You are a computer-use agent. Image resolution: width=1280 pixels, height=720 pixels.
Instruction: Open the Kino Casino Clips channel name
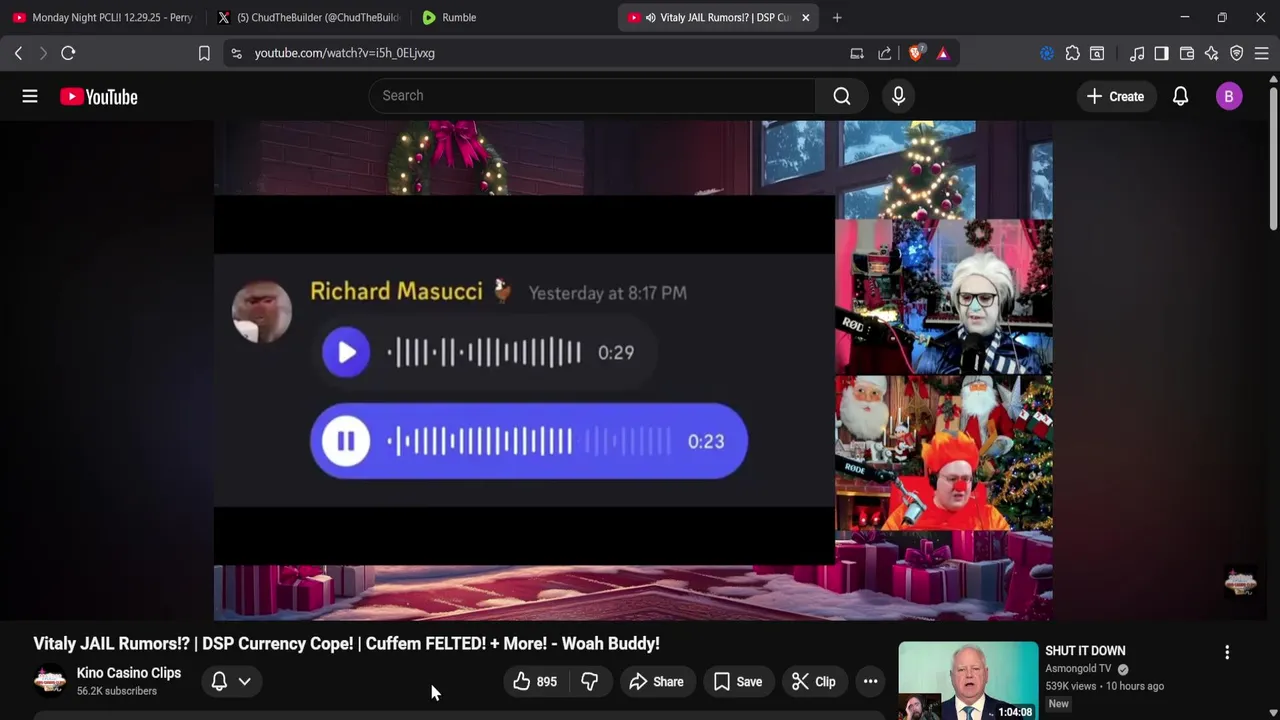tap(129, 673)
